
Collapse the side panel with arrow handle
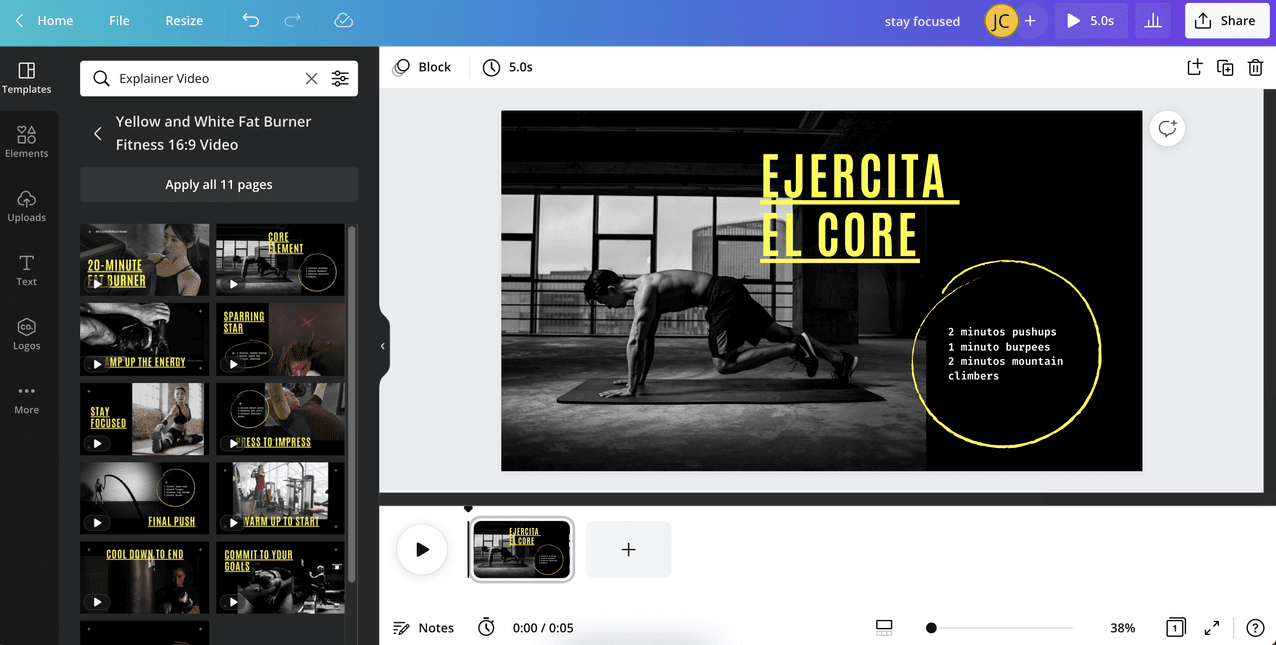tap(383, 346)
